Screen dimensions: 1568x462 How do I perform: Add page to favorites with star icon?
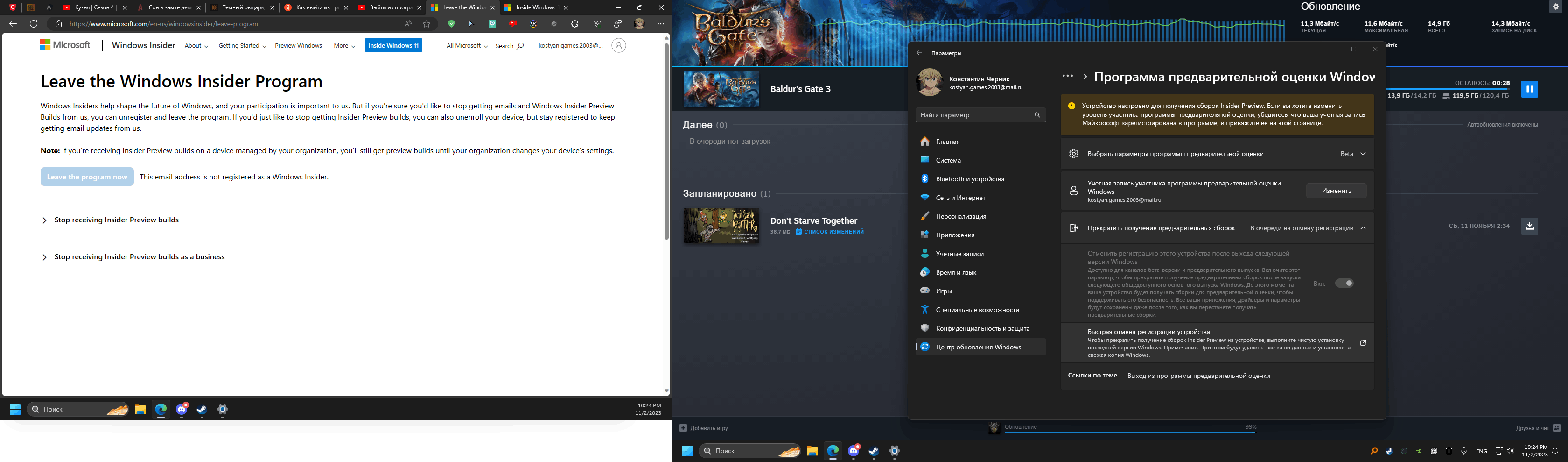427,24
